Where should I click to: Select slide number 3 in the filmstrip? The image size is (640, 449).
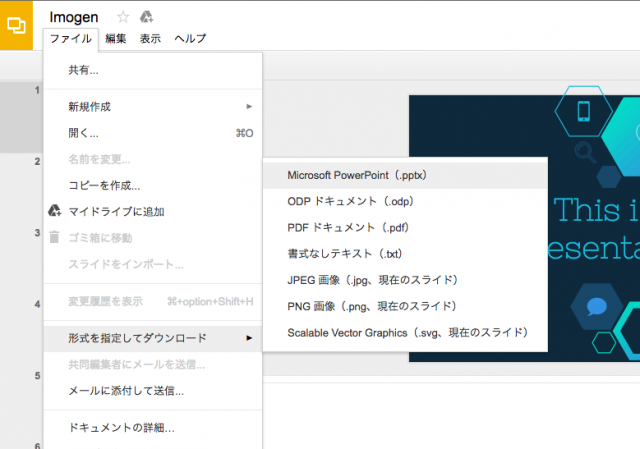[x=38, y=233]
